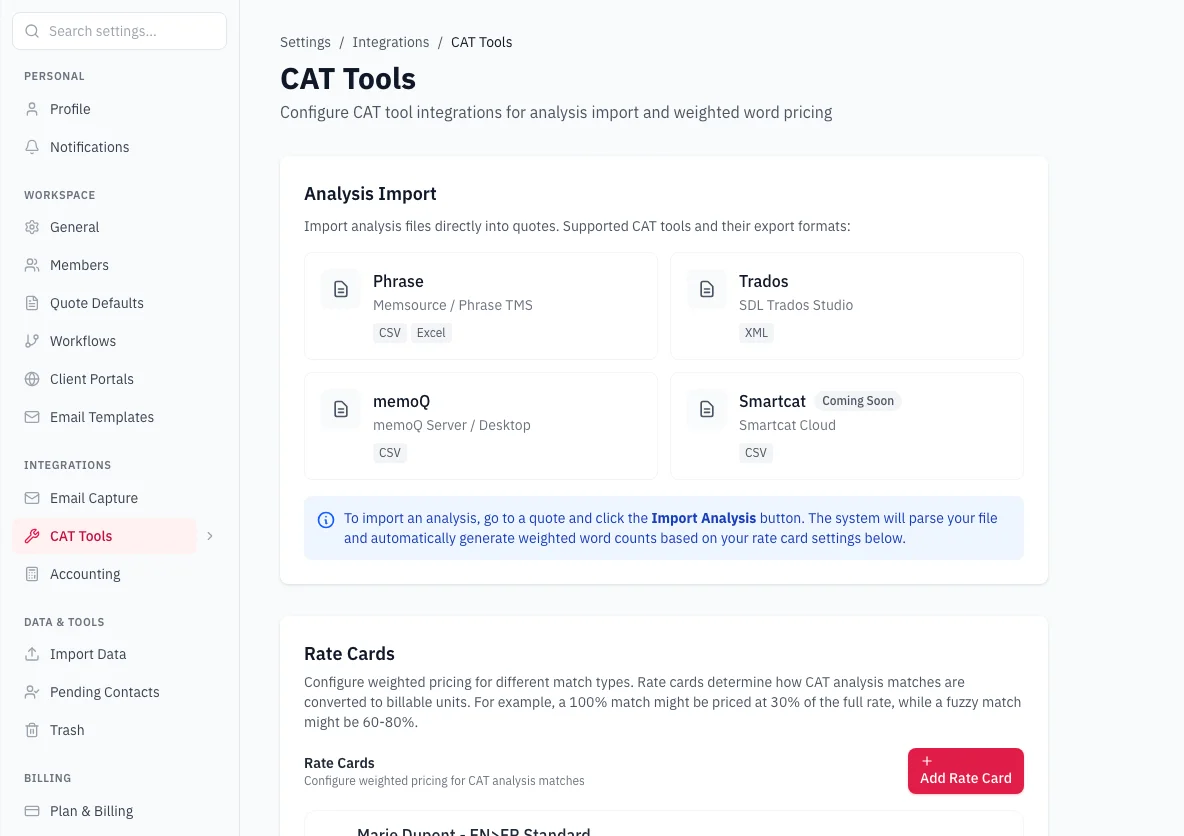Screen dimensions: 1184x836
Task: Select the Client Portals globe icon
Action: (x=31, y=379)
